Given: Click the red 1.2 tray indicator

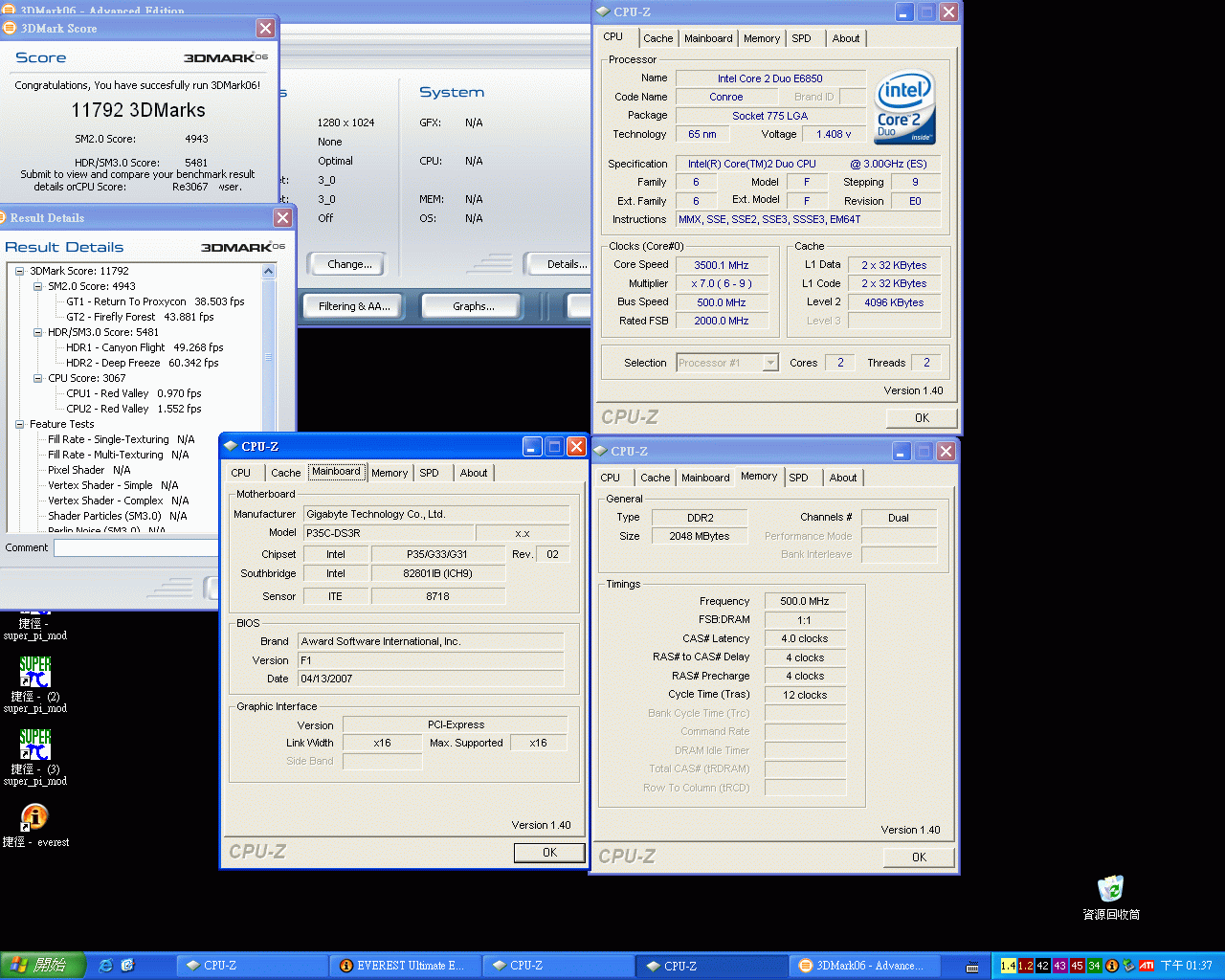Looking at the screenshot, I should click(1025, 966).
